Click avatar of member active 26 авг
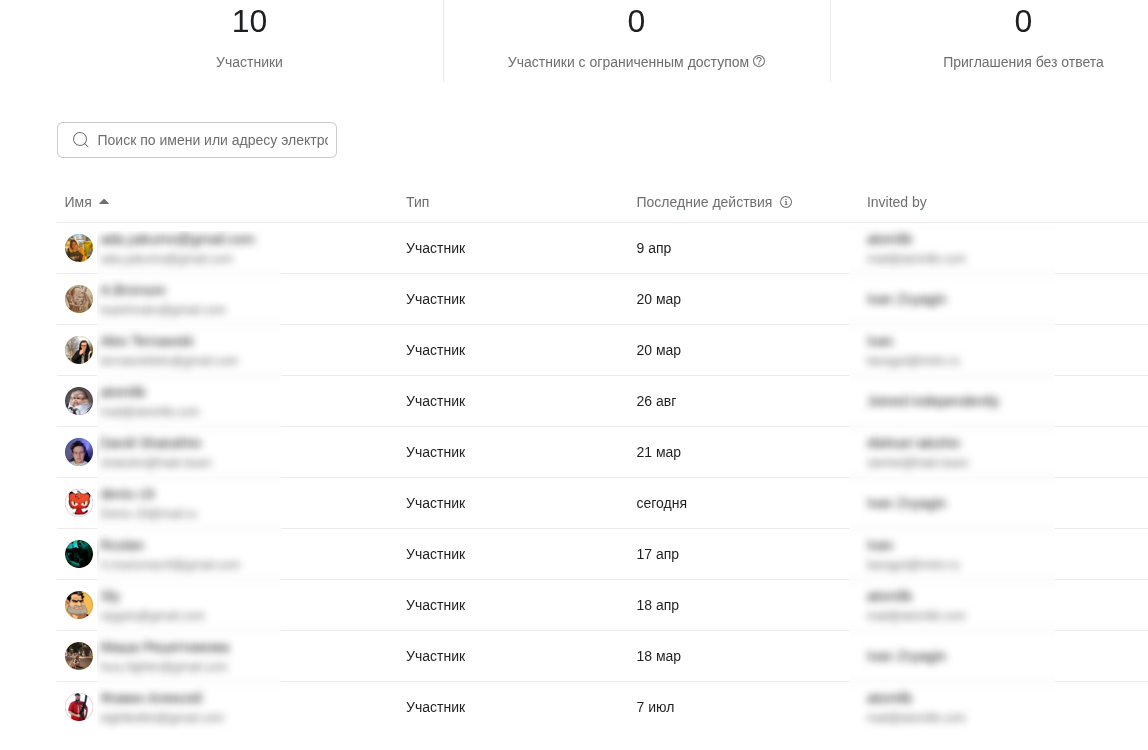The height and width of the screenshot is (750, 1148). 79,401
